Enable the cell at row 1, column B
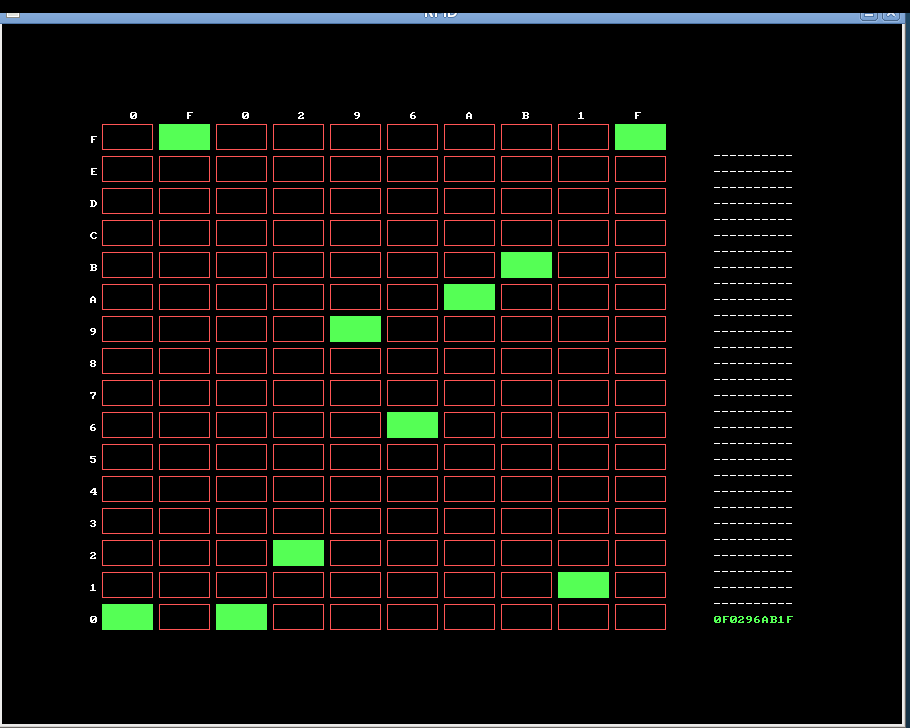910x728 pixels. (x=526, y=585)
